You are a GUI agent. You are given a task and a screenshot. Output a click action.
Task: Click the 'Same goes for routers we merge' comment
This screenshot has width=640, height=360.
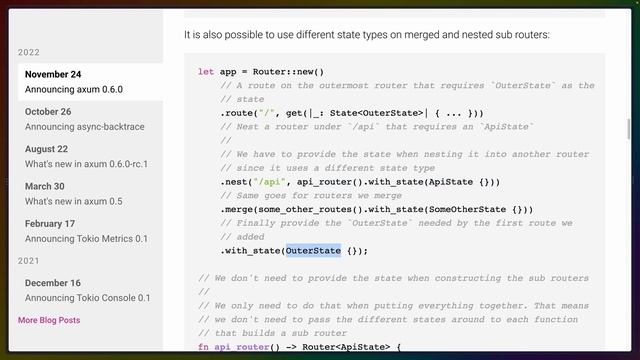(311, 196)
